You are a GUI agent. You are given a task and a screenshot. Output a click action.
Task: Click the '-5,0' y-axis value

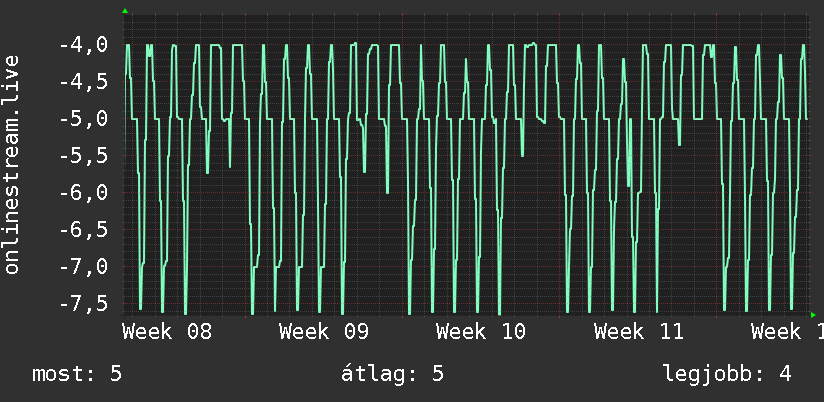[x=83, y=119]
